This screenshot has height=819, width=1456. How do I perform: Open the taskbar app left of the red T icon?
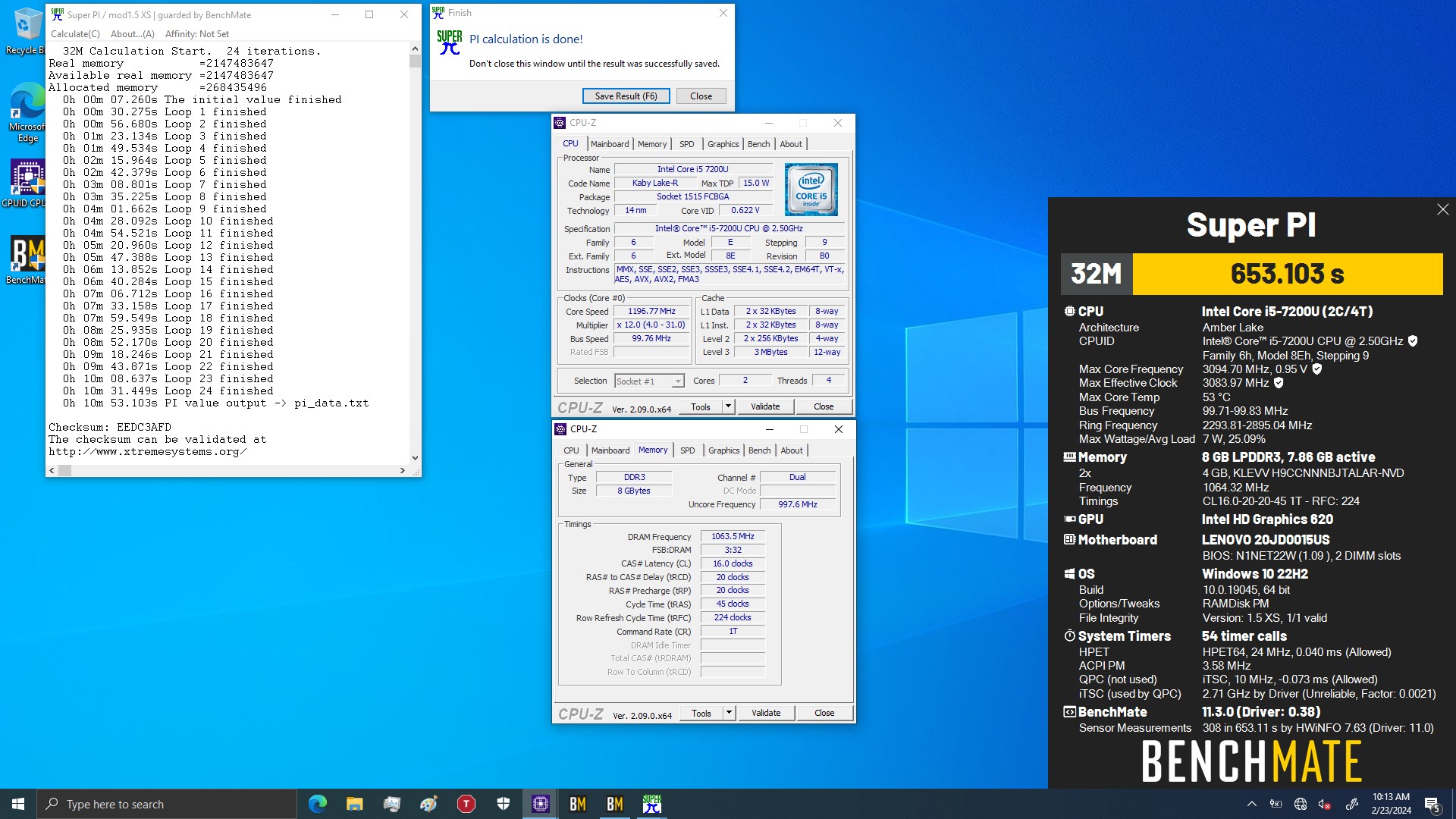click(429, 804)
